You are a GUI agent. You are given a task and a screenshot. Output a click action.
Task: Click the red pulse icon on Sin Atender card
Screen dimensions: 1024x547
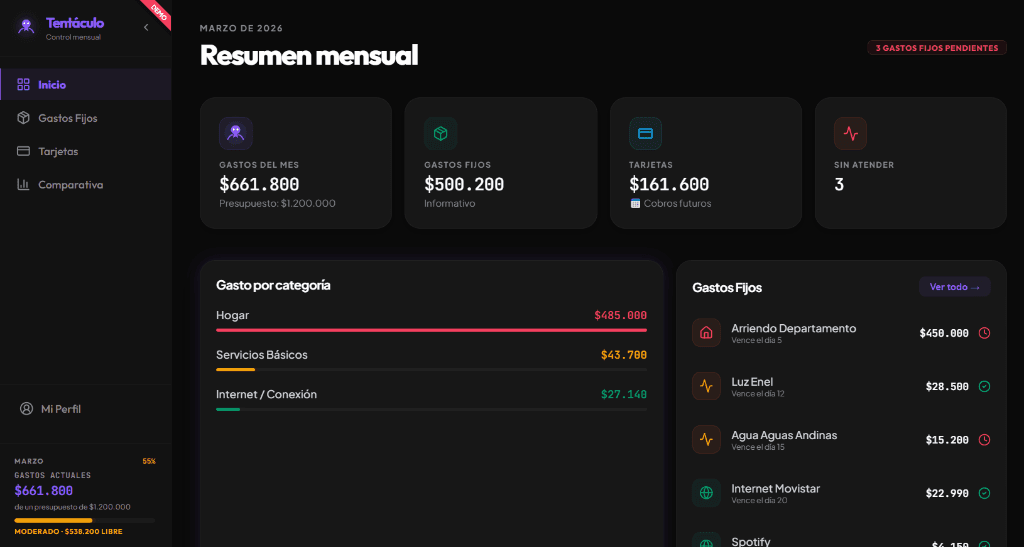(850, 134)
